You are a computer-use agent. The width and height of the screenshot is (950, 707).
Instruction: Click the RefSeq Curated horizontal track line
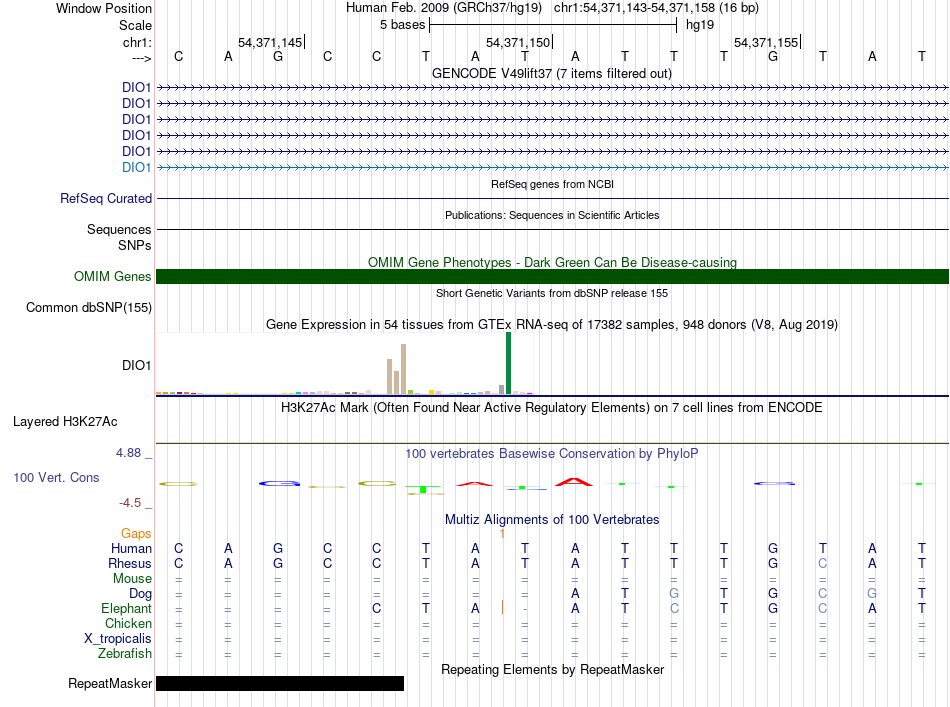click(x=552, y=198)
